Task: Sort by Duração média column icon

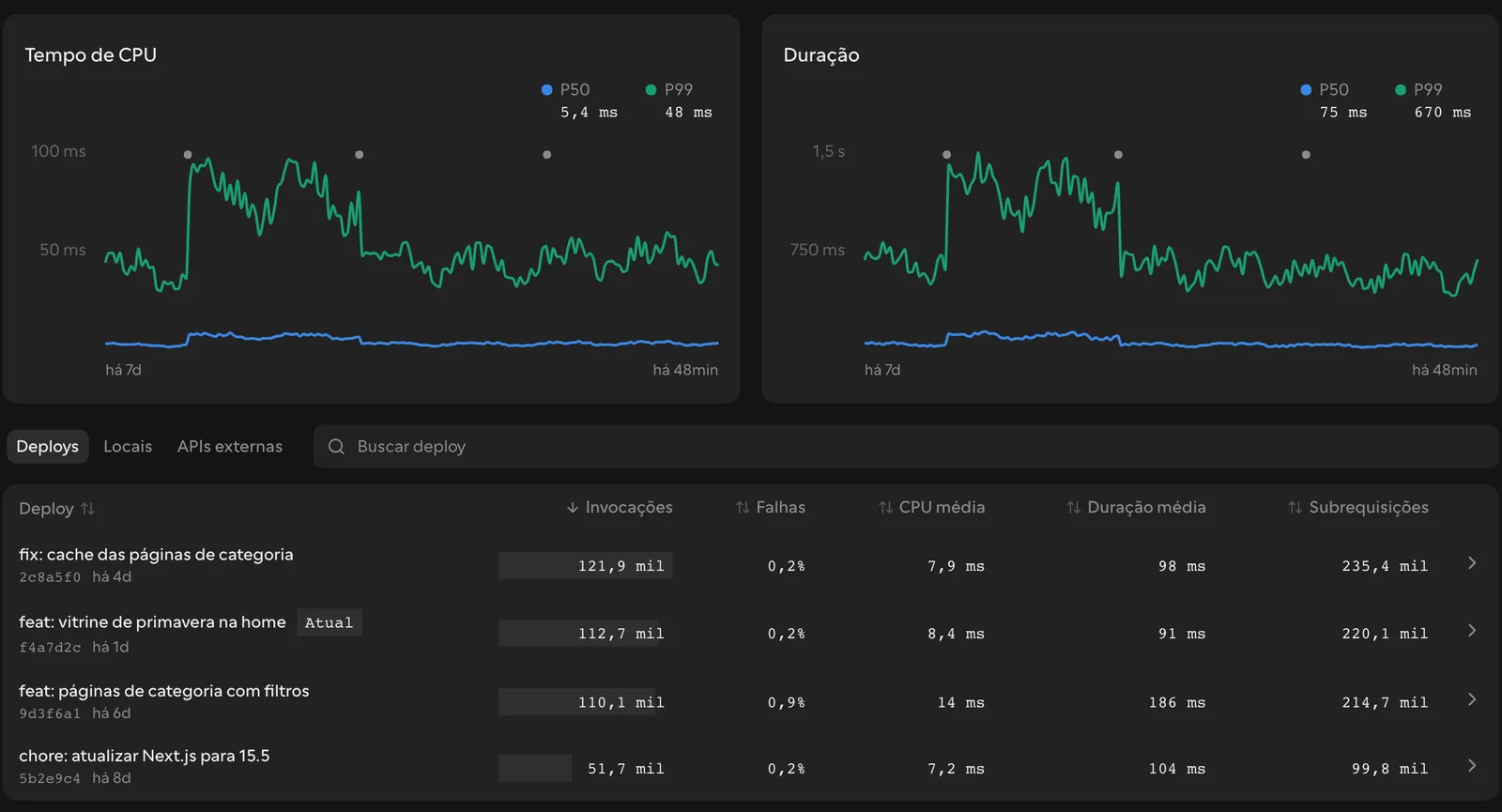Action: [1073, 508]
